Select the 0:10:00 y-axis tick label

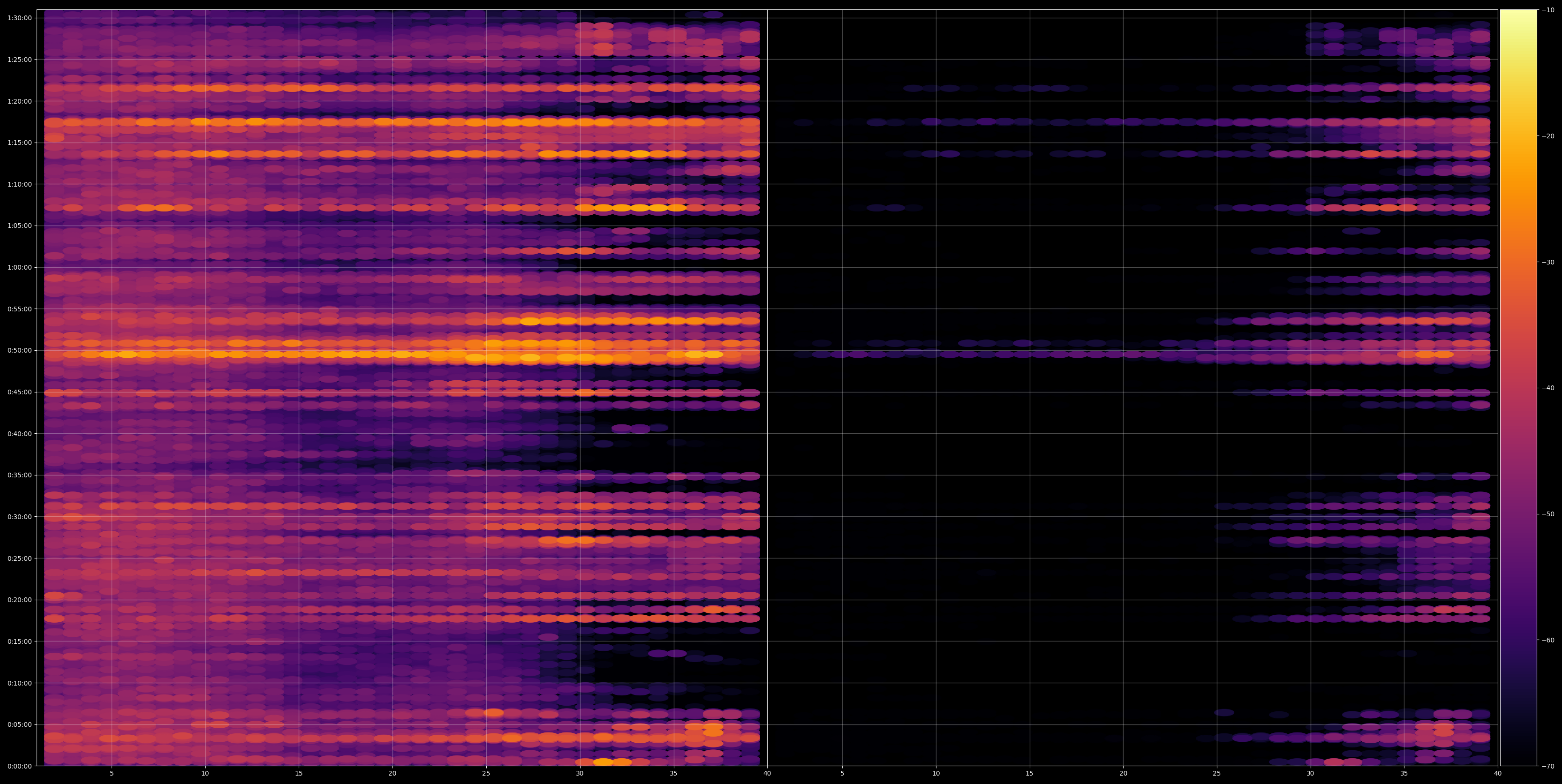click(x=19, y=683)
